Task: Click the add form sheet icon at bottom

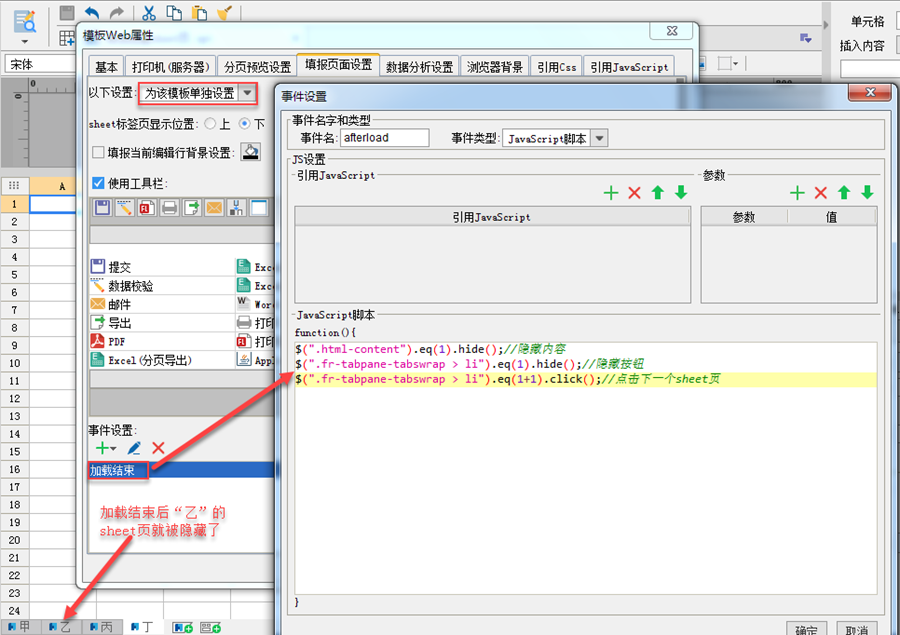Action: tap(211, 628)
